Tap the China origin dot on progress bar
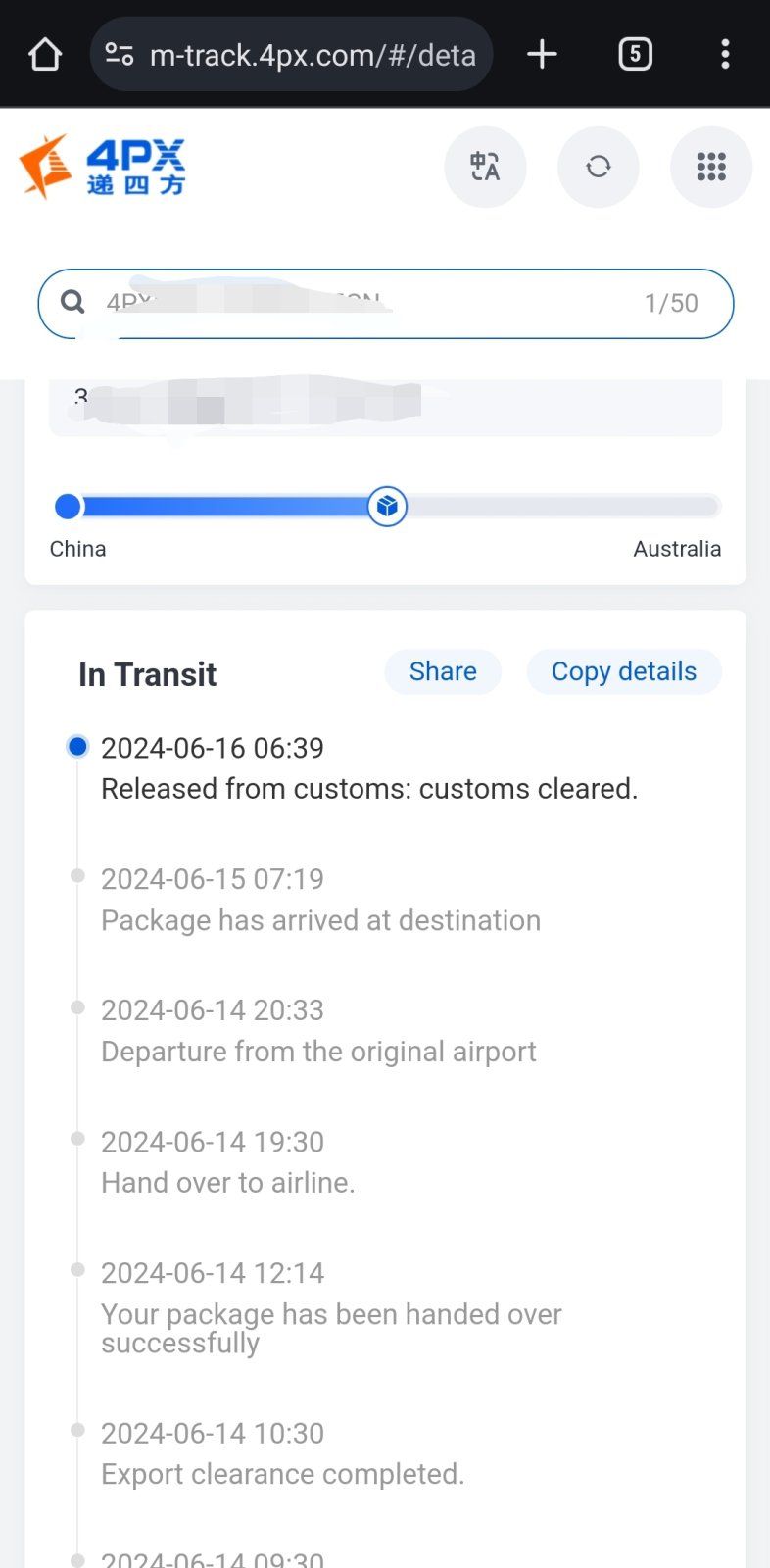The image size is (770, 1568). 68,507
